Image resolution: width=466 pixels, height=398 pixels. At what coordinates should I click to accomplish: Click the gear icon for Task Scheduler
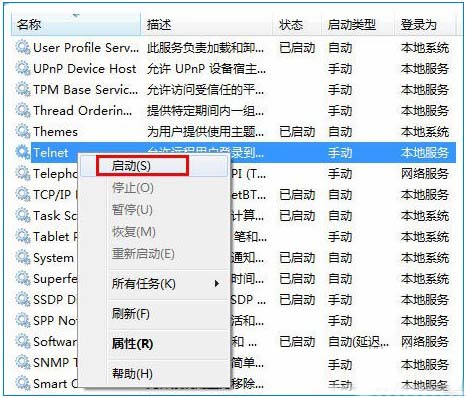coord(23,215)
